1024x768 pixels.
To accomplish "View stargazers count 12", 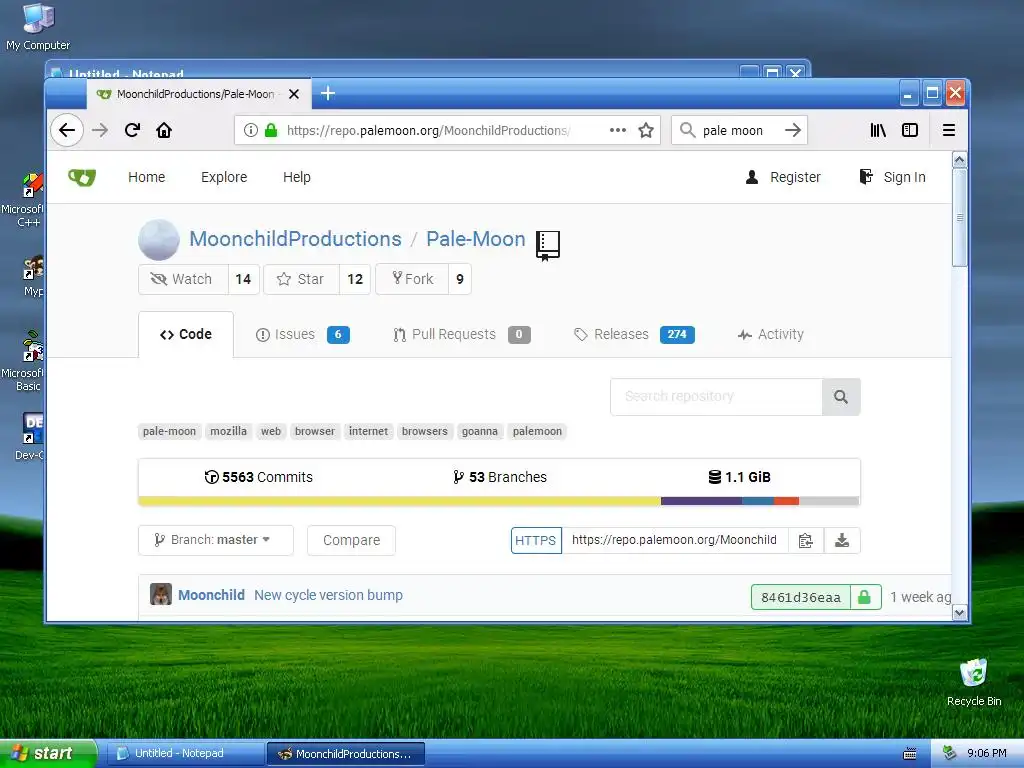I will pos(355,280).
